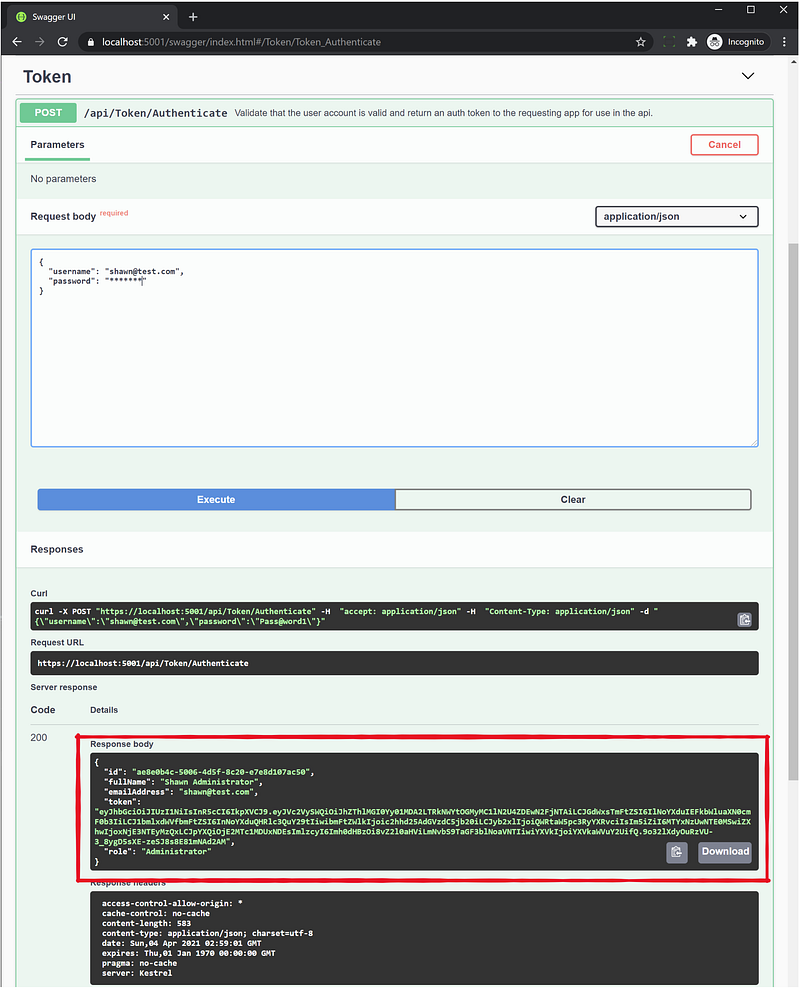This screenshot has height=990, width=800.
Task: Click the Token section heading
Action: [x=47, y=77]
